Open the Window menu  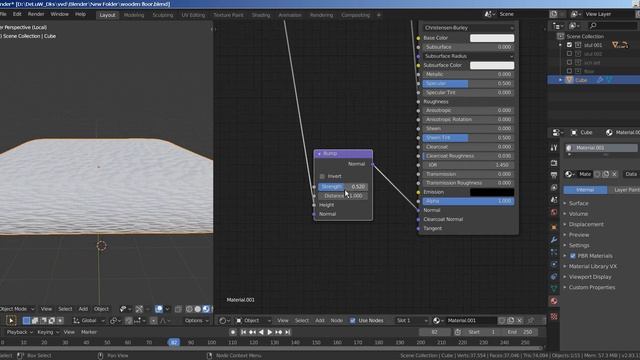(60, 14)
